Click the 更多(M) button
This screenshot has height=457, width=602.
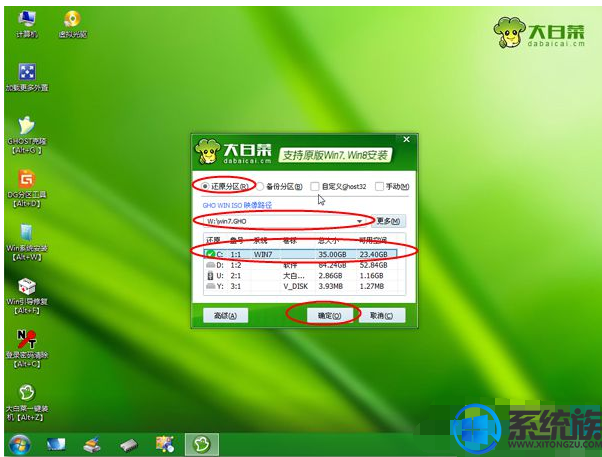388,221
